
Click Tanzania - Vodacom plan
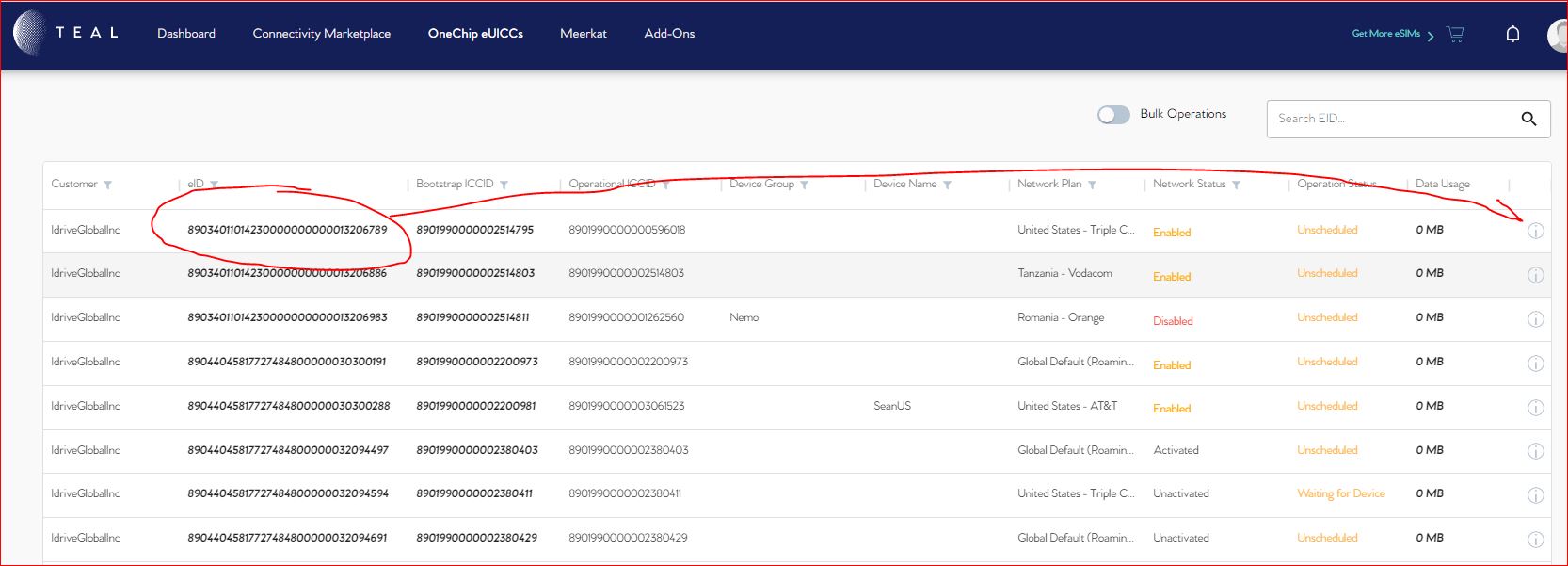click(x=1064, y=273)
